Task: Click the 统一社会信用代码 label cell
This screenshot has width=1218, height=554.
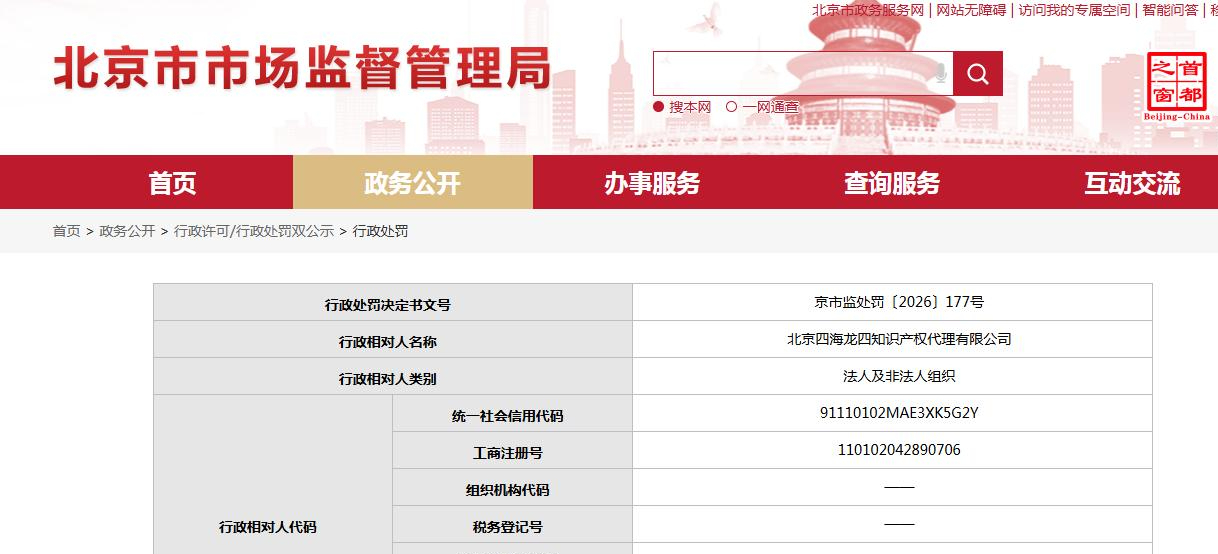Action: pos(513,415)
